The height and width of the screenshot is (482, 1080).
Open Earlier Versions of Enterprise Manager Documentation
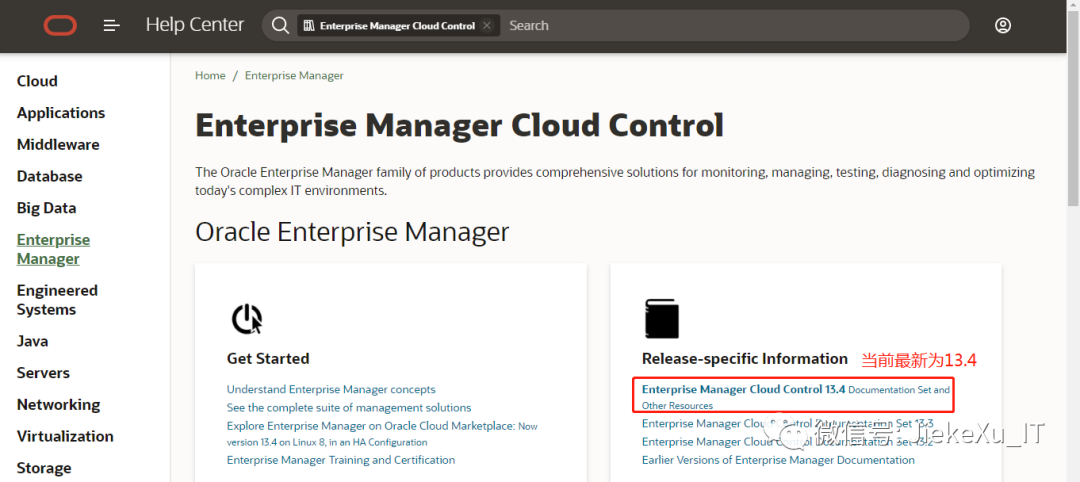778,460
